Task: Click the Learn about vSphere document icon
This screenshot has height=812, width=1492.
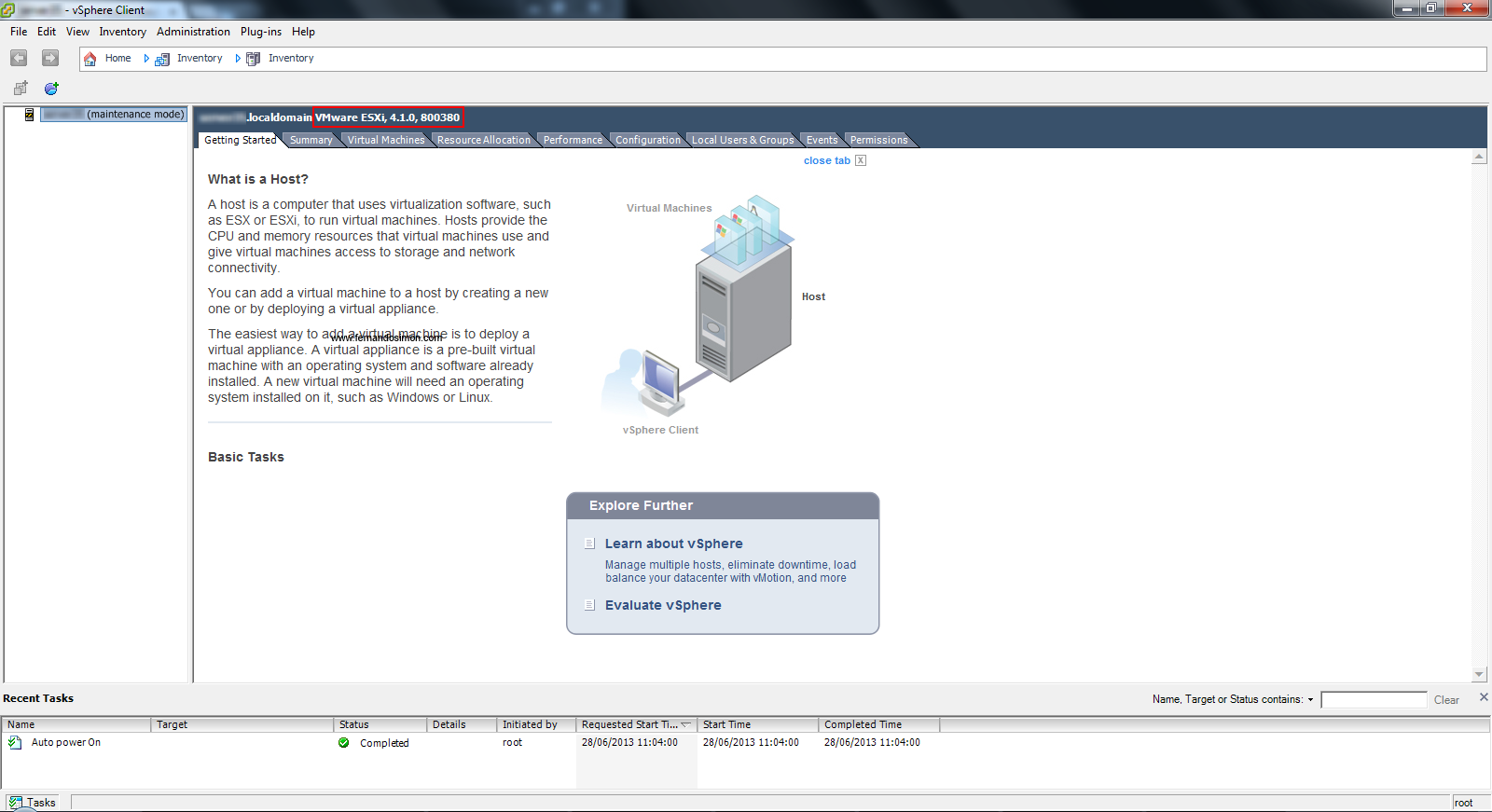Action: [589, 544]
